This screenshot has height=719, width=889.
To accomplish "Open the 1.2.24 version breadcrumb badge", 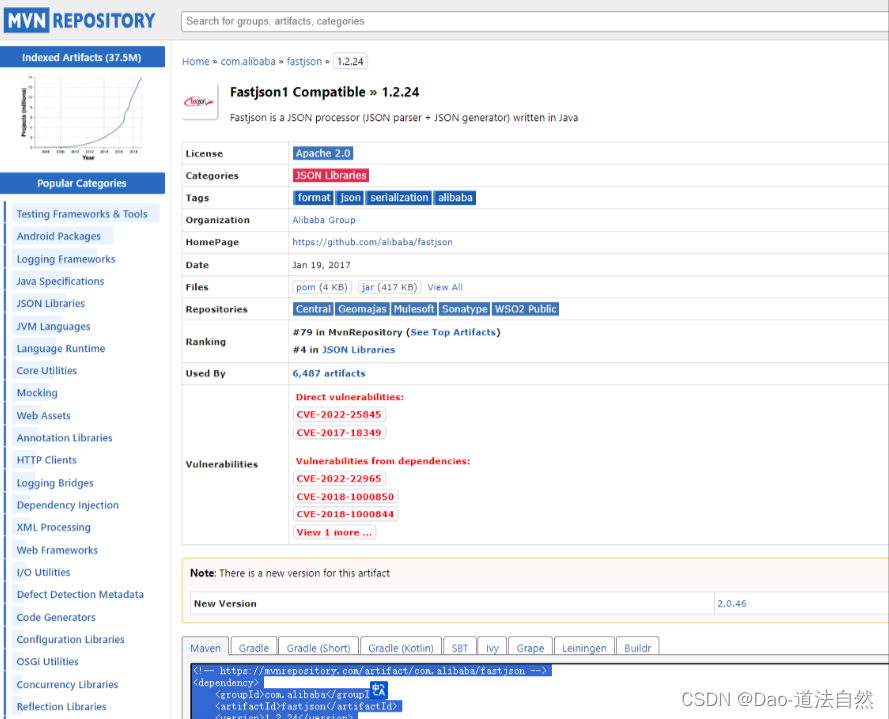I will pos(350,61).
